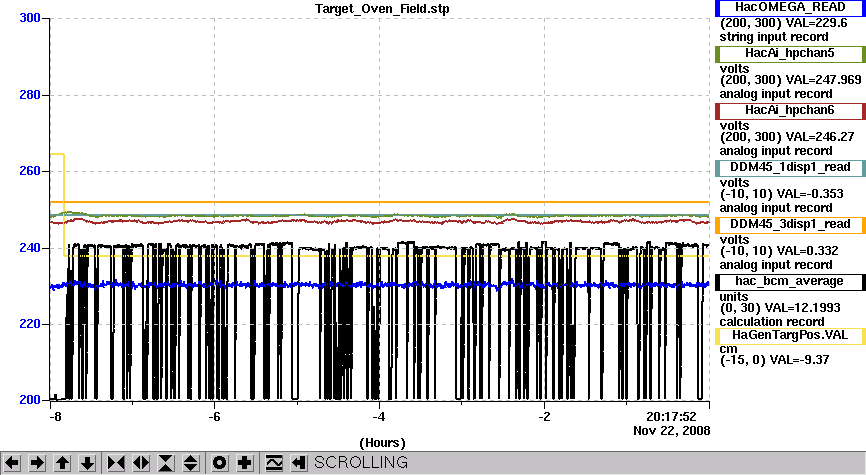Zoom in vertically with the hourglass icon
This screenshot has width=866, height=475.
click(x=166, y=462)
